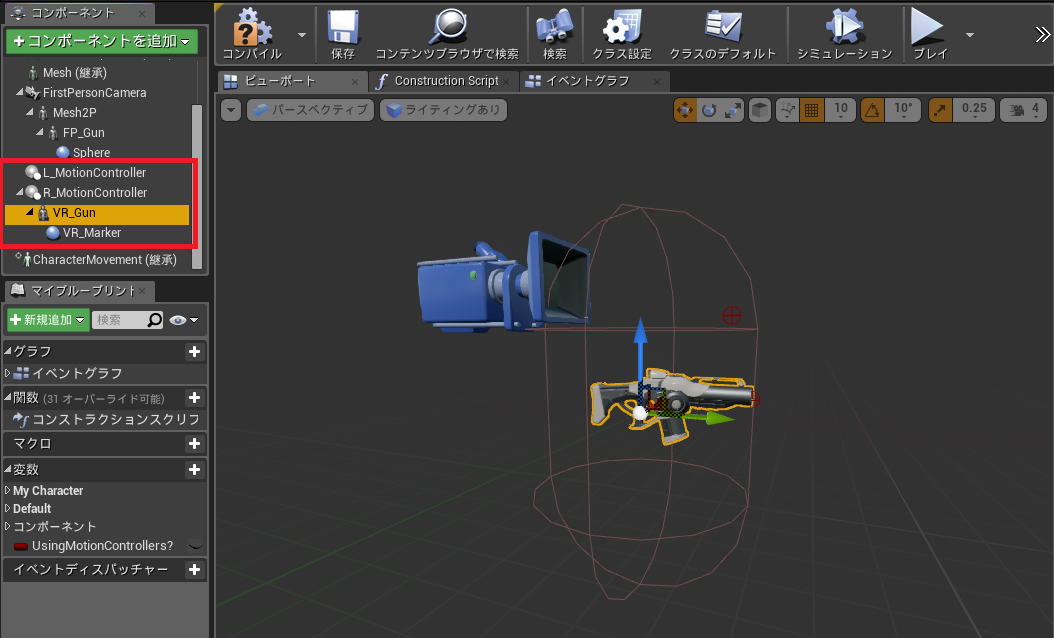Open コンテンツブラウザで検索
The height and width of the screenshot is (638, 1054).
[x=448, y=33]
